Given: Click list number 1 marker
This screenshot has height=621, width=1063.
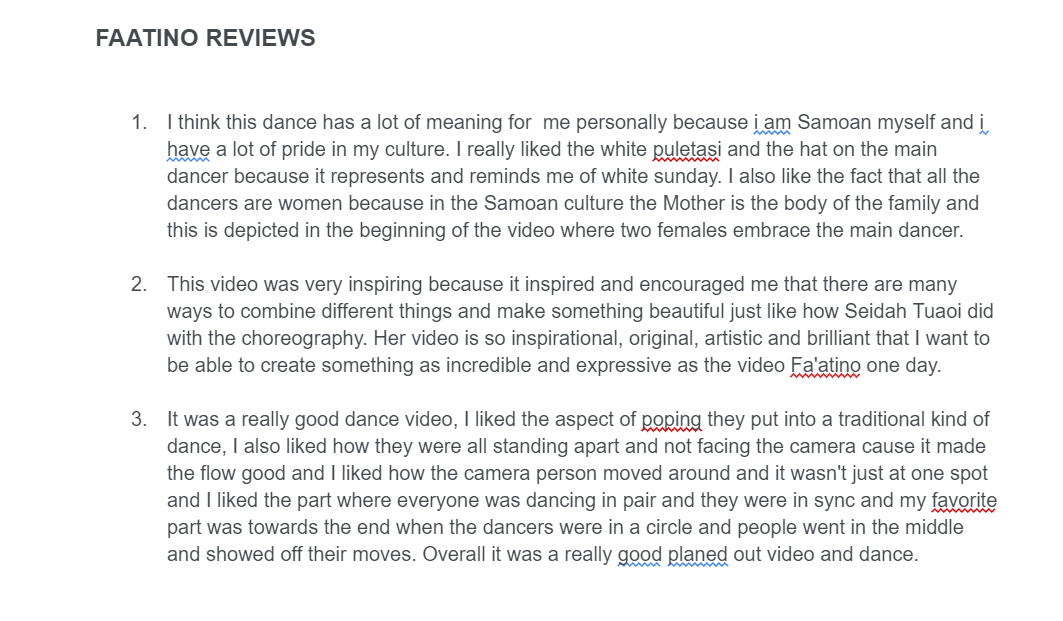Looking at the screenshot, I should (139, 122).
